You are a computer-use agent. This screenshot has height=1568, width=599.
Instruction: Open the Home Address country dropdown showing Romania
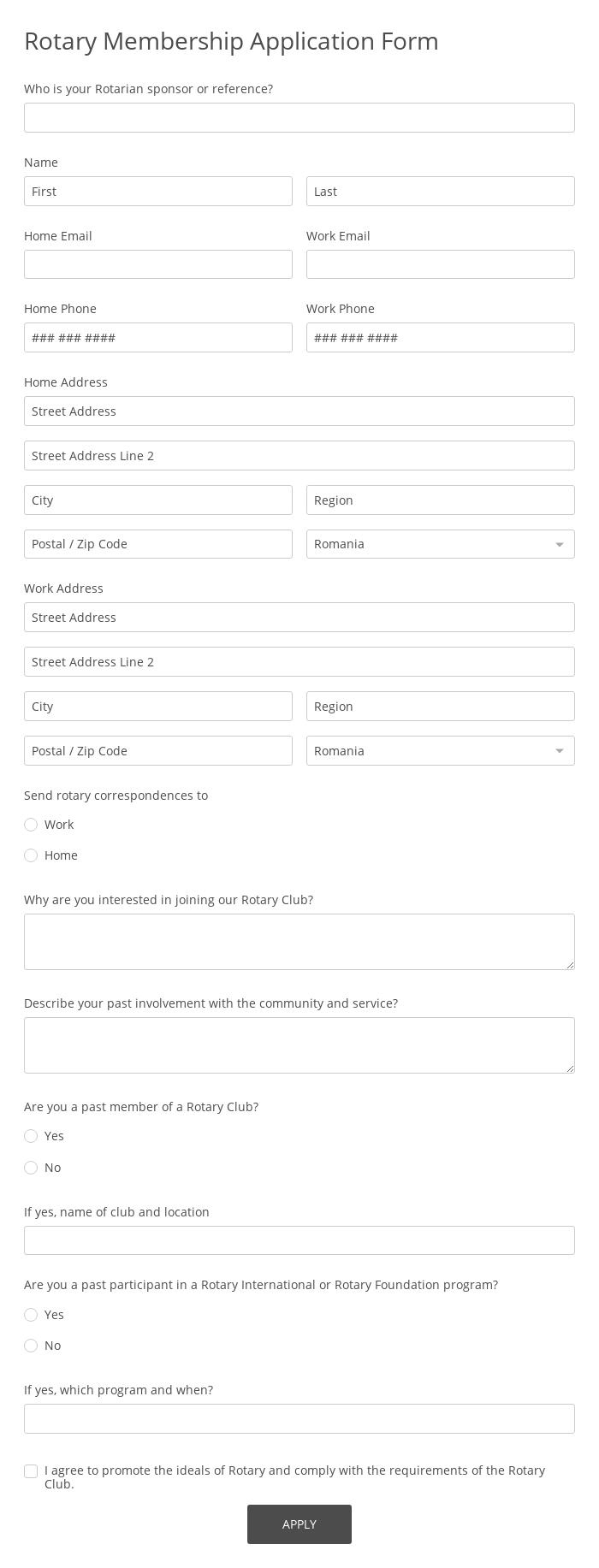pyautogui.click(x=440, y=544)
